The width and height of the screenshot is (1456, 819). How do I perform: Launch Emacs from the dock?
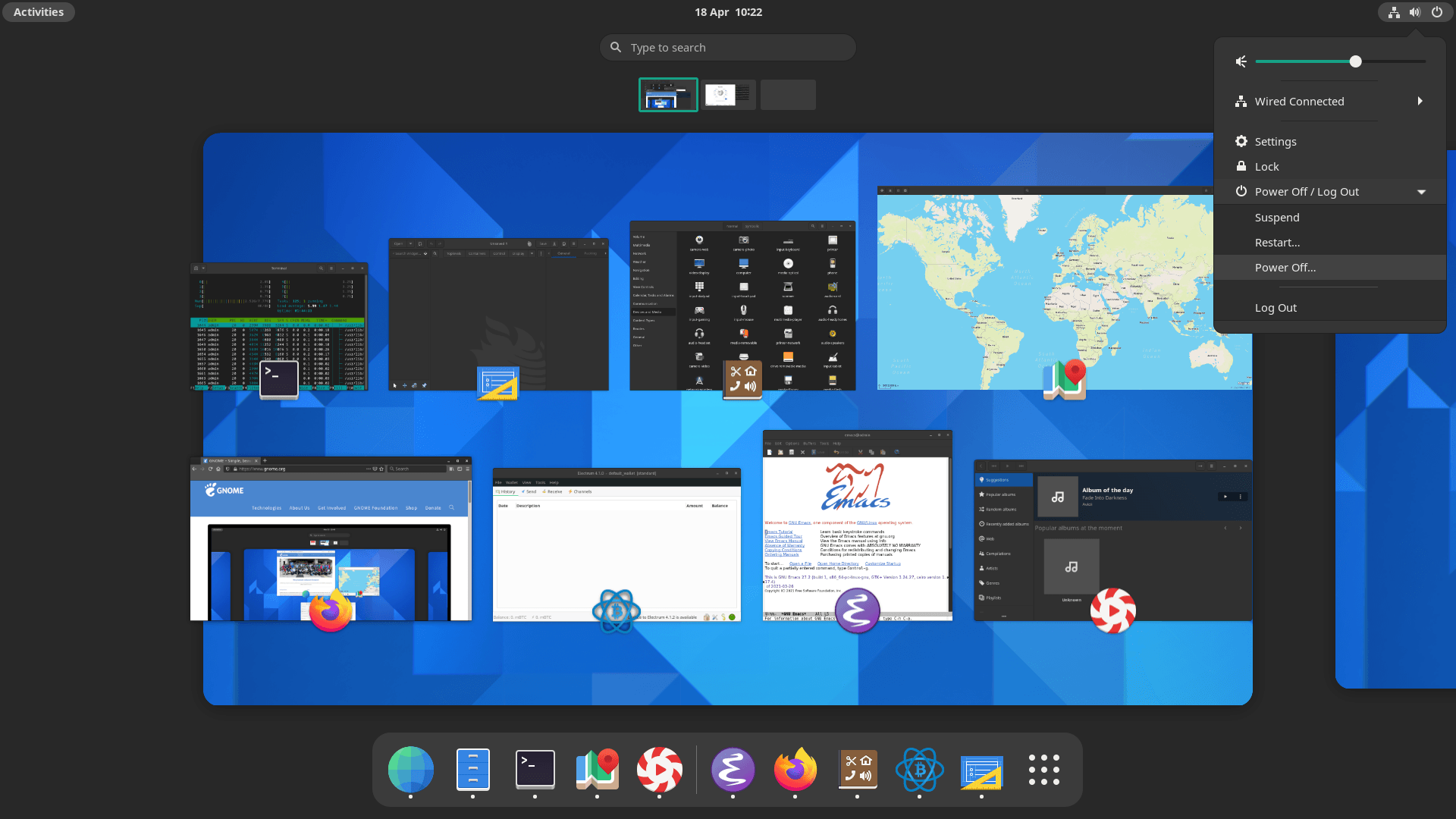[733, 770]
